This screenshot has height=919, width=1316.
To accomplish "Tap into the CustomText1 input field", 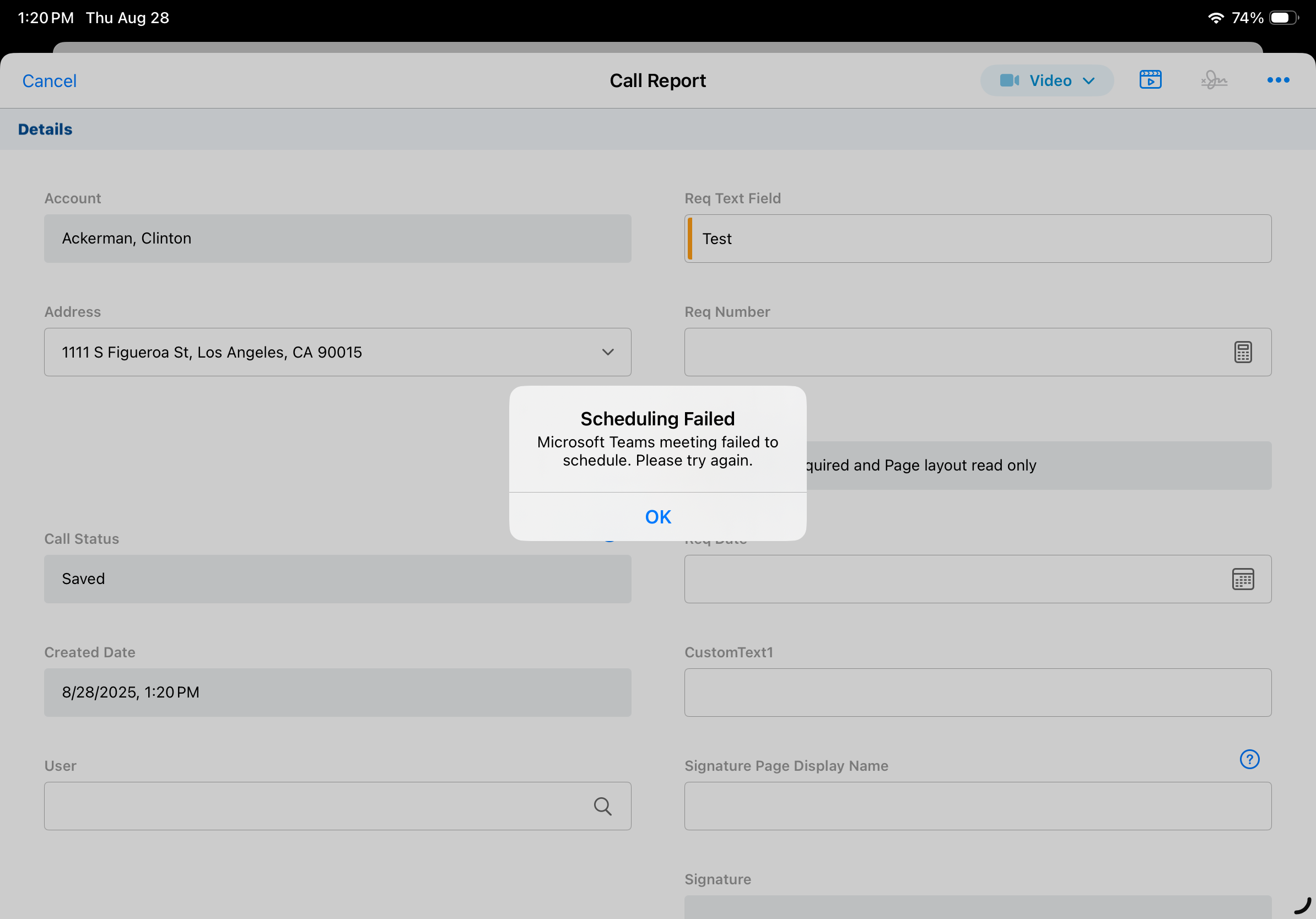I will (977, 692).
